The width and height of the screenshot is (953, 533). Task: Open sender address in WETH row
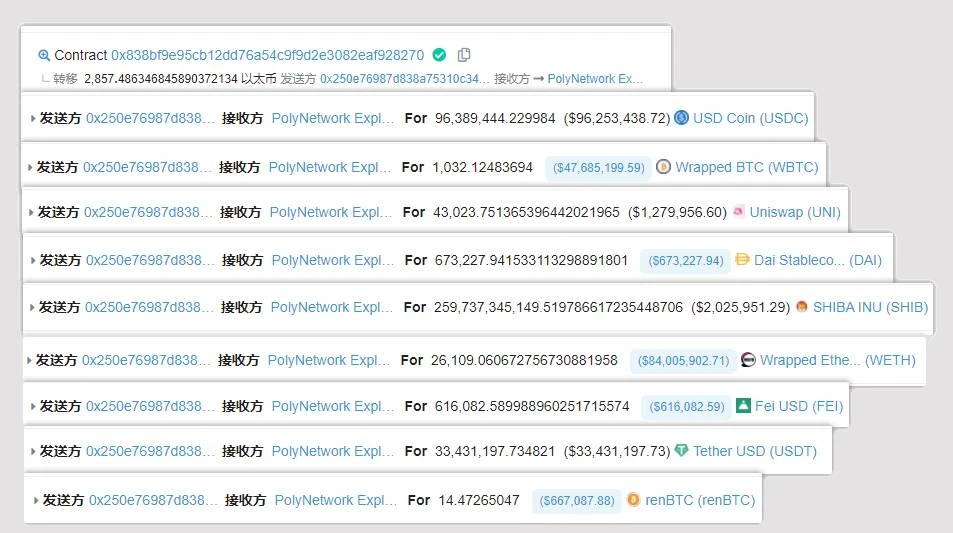[146, 360]
